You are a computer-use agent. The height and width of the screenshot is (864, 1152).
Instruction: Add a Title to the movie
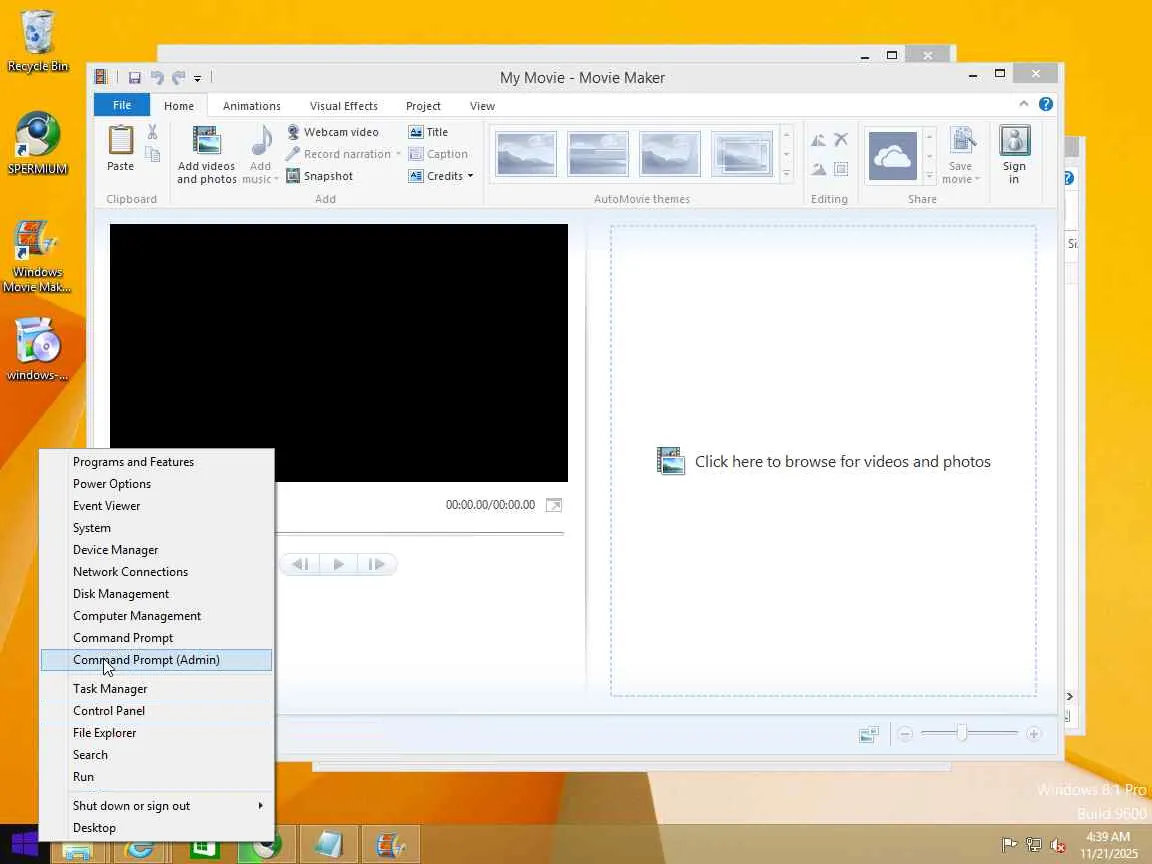(x=428, y=132)
